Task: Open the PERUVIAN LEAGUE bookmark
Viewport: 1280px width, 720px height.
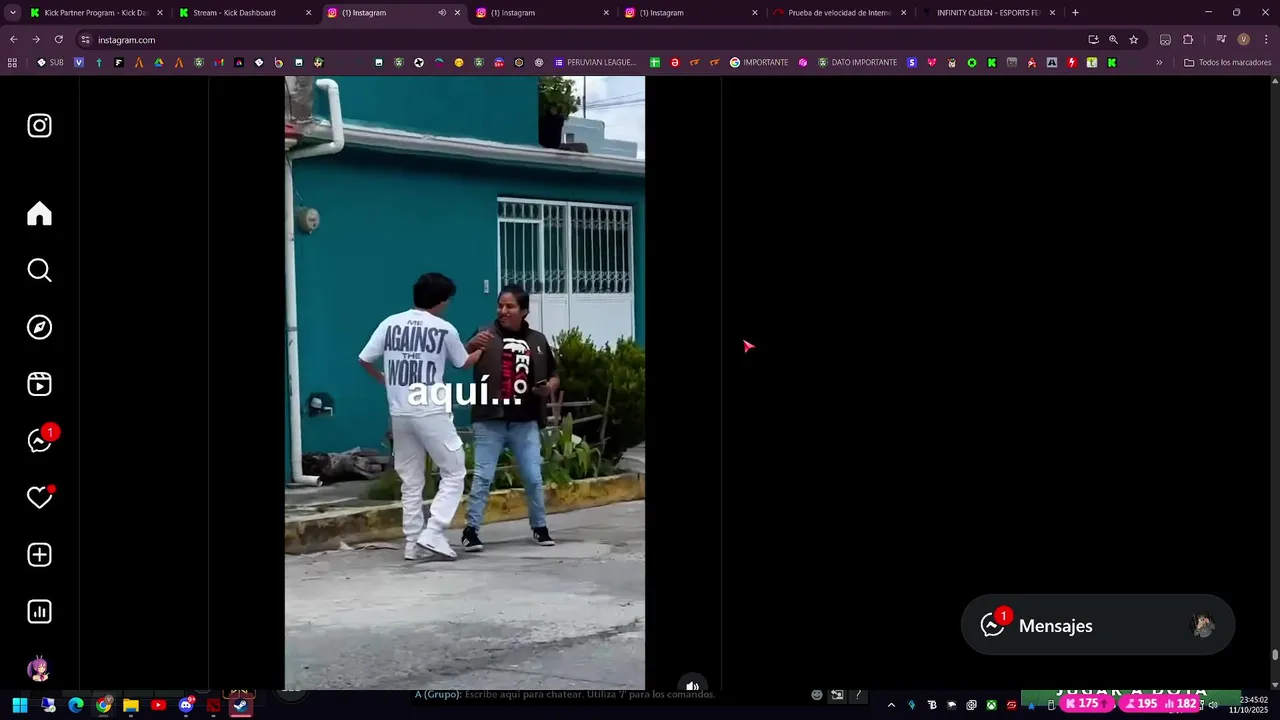Action: click(595, 62)
